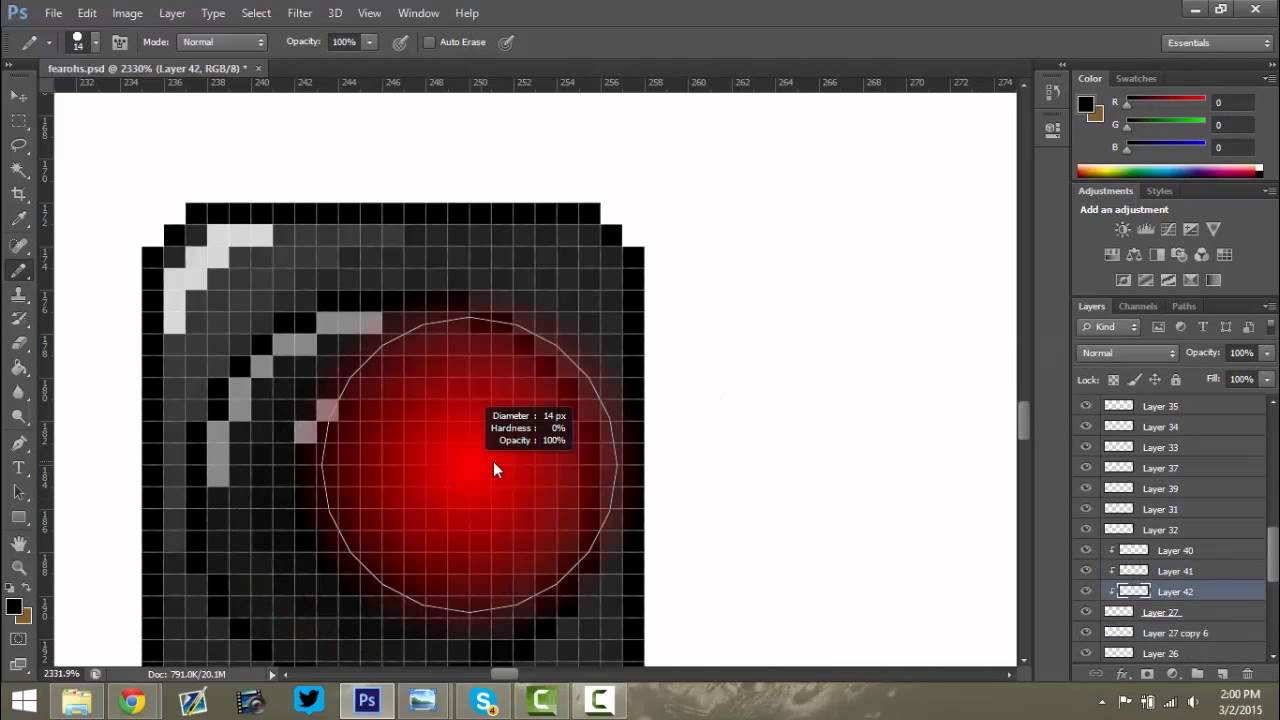Hide Layer 37

tap(1086, 468)
